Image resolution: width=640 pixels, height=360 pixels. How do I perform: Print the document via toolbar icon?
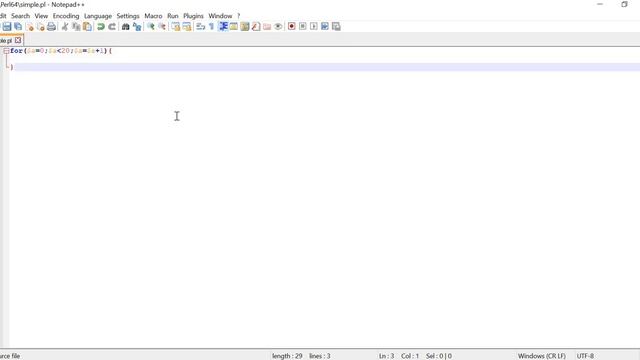pyautogui.click(x=51, y=27)
